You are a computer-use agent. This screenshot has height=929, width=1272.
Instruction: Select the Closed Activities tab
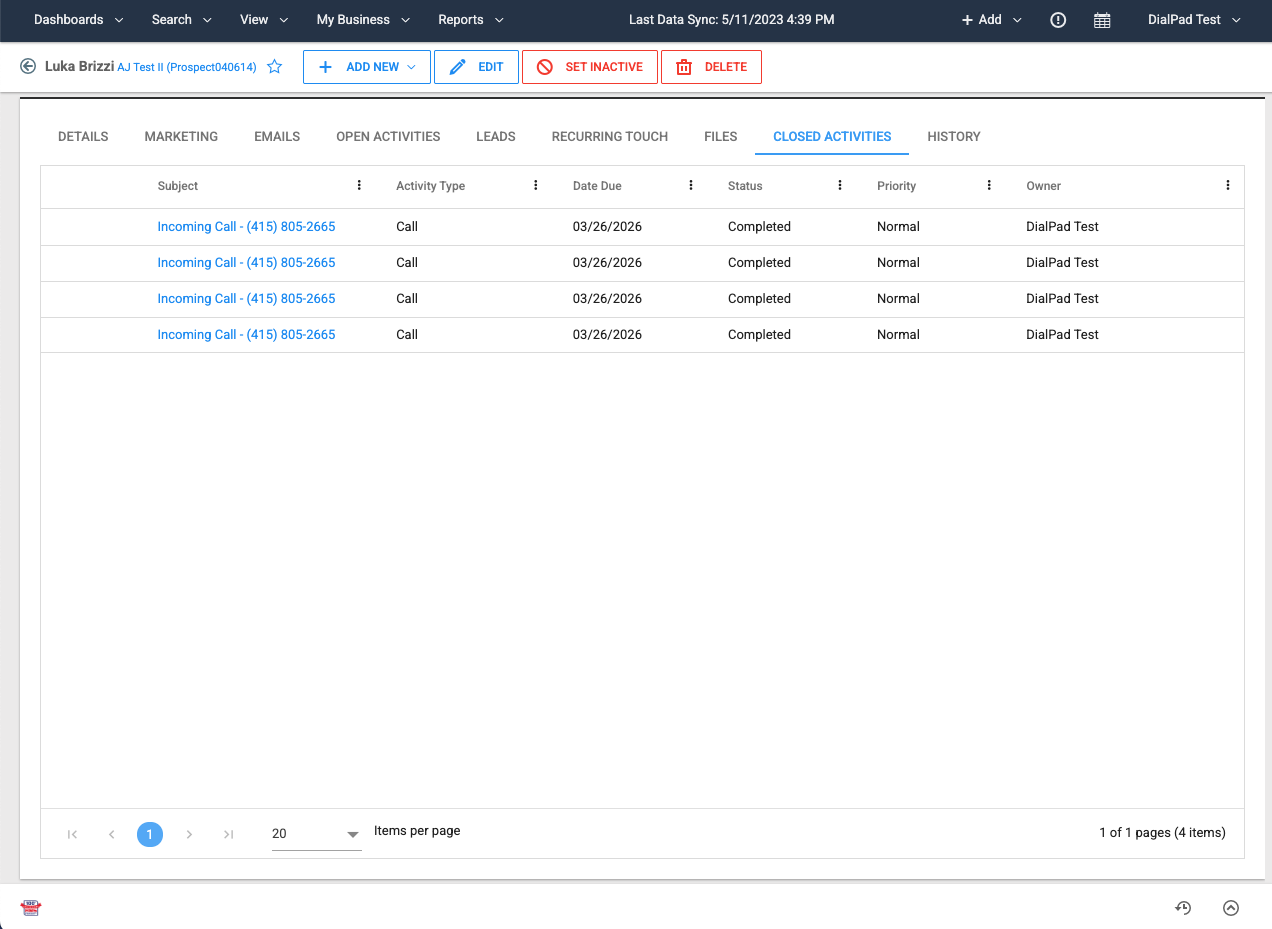832,136
